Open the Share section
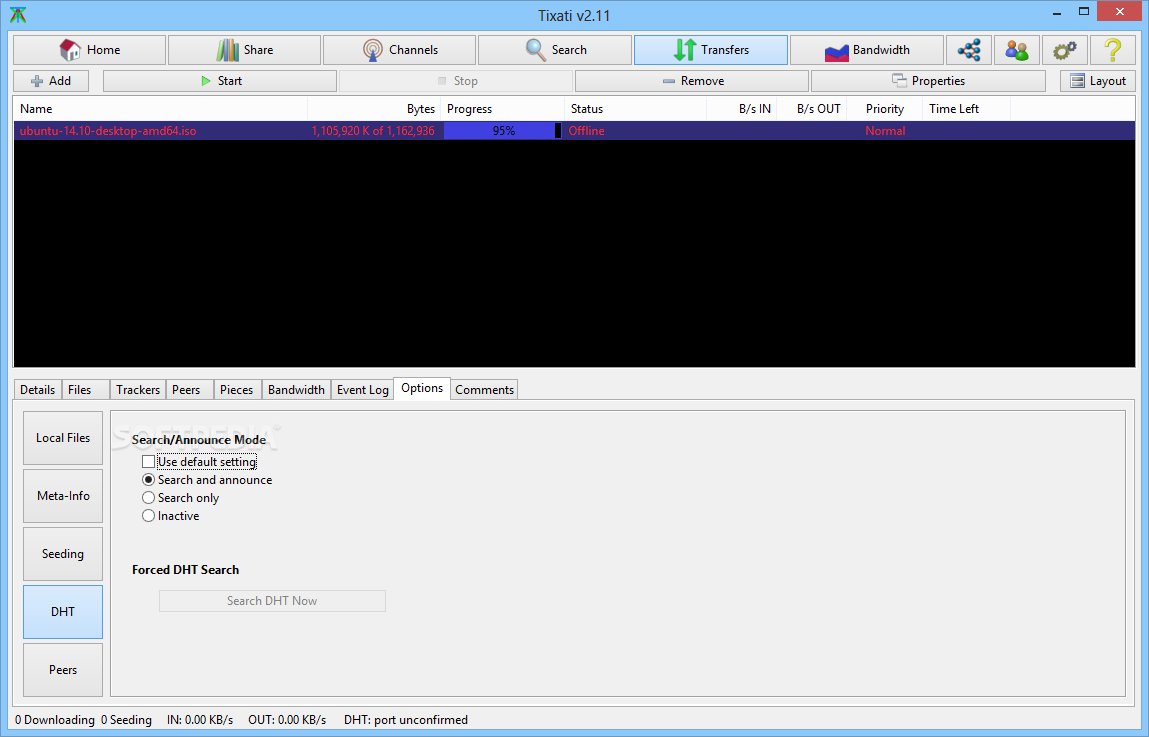The height and width of the screenshot is (737, 1149). tap(244, 50)
